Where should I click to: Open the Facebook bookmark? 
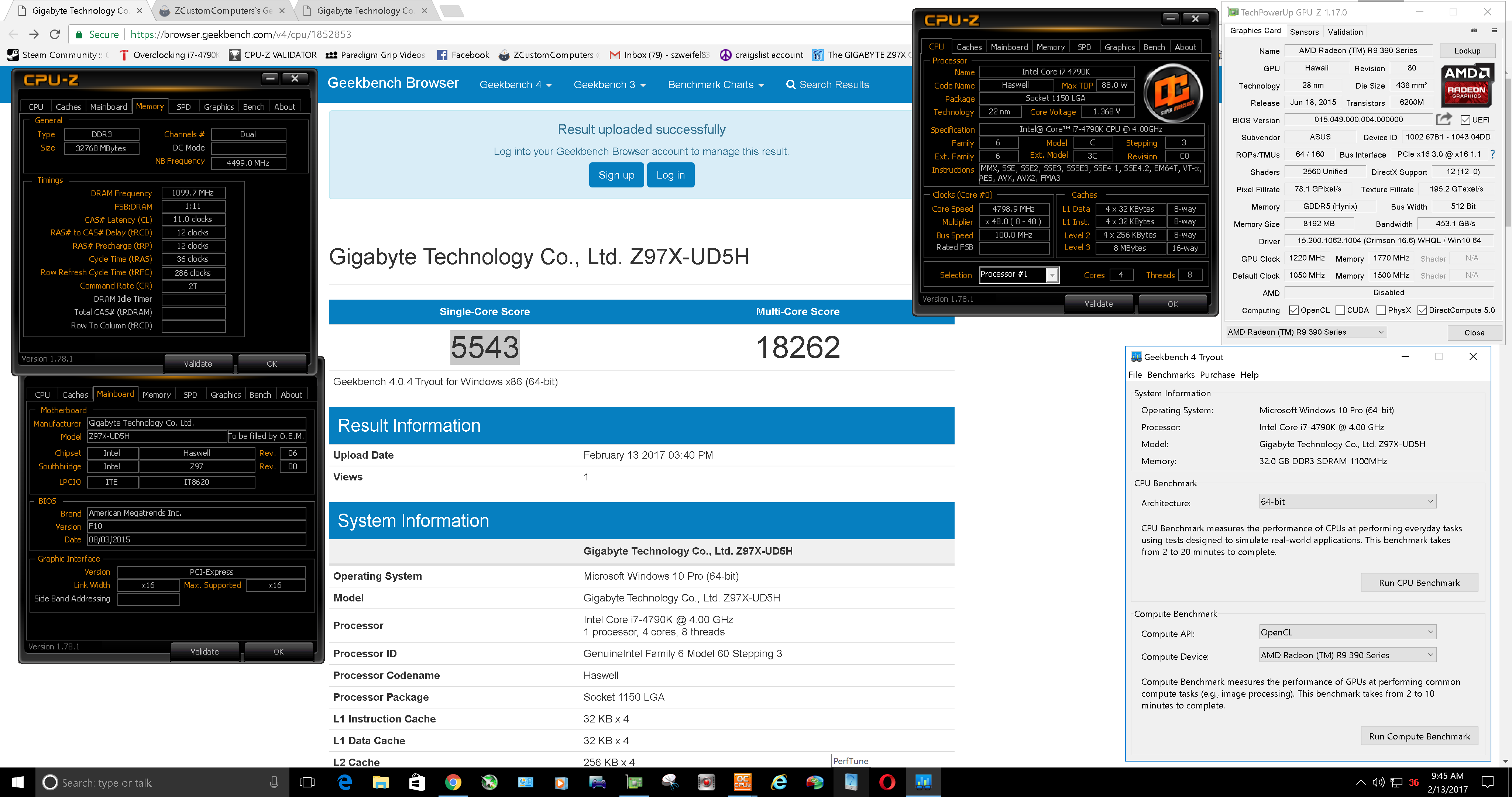[x=463, y=55]
